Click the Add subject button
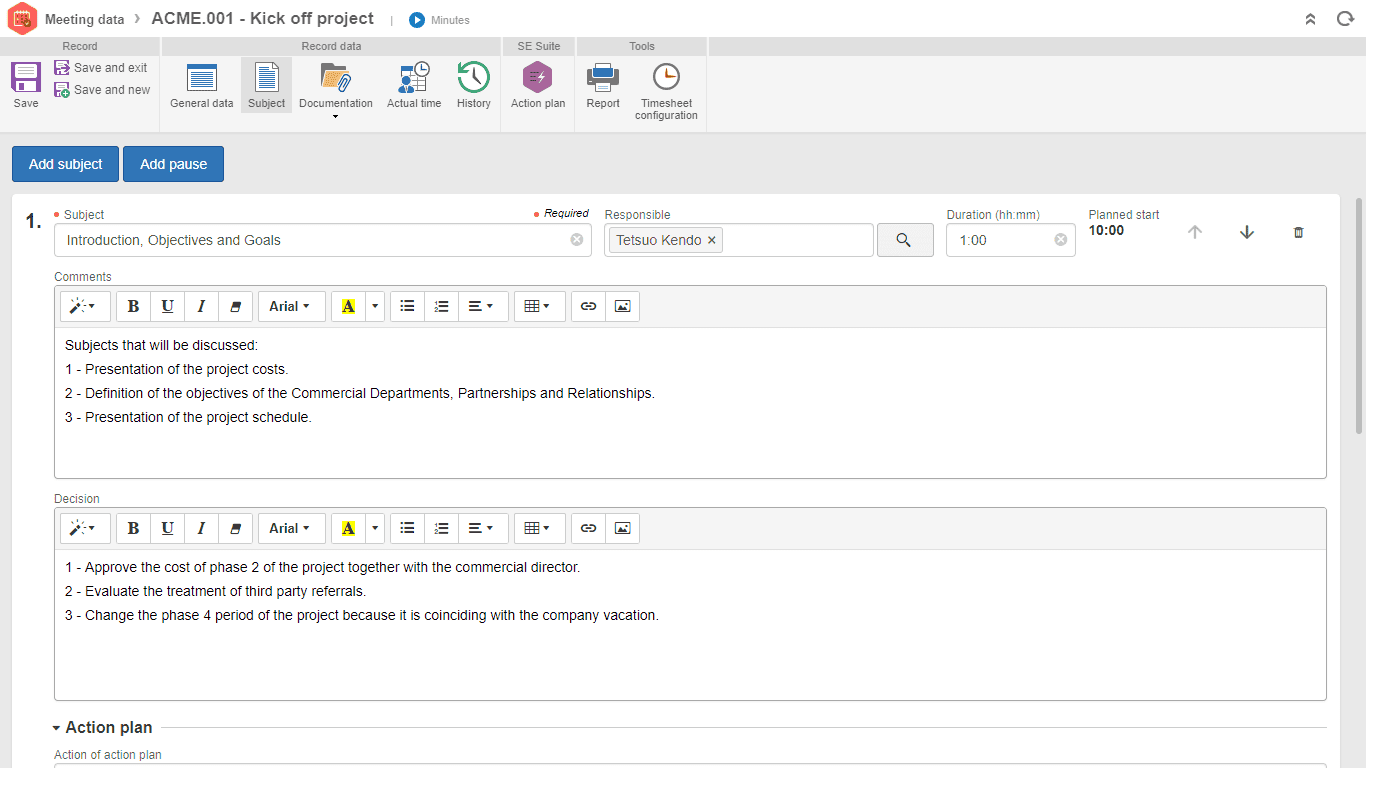The image size is (1383, 785). pos(65,164)
